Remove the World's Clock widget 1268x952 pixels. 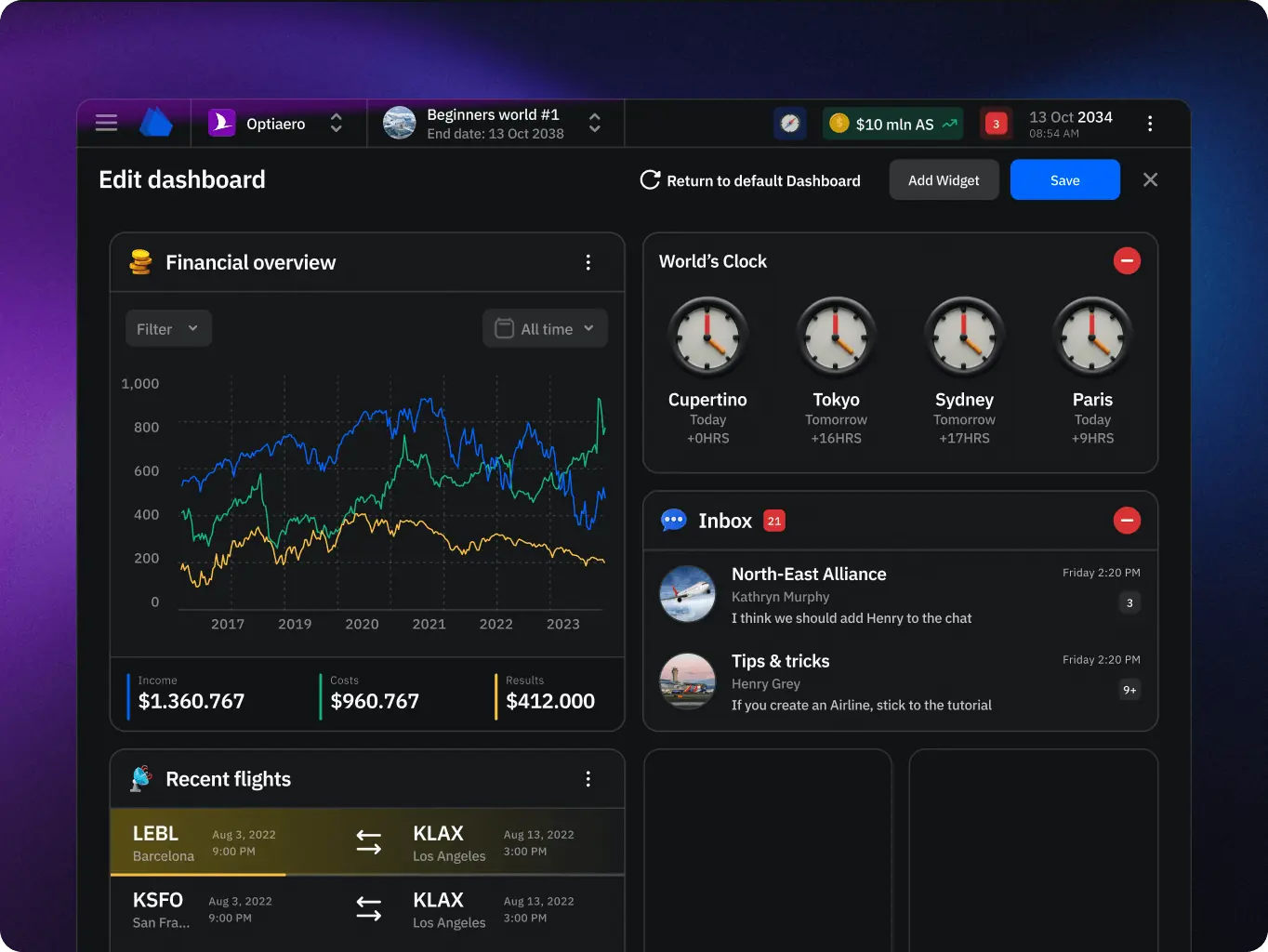click(x=1127, y=261)
